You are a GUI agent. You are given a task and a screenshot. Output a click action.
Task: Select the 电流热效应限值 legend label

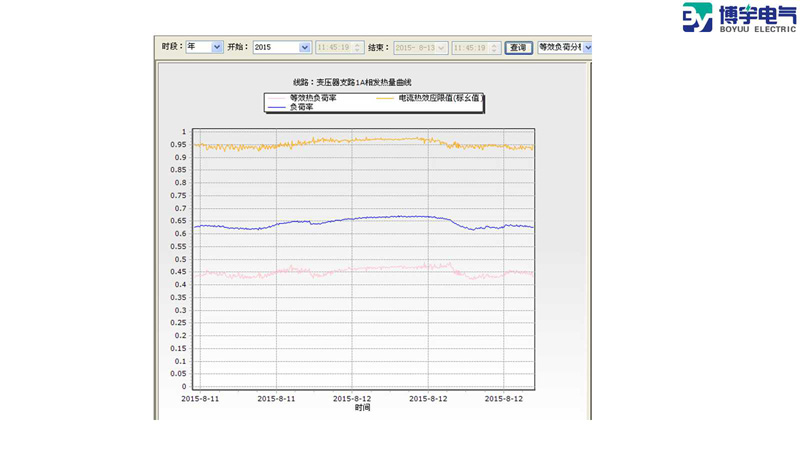440,98
